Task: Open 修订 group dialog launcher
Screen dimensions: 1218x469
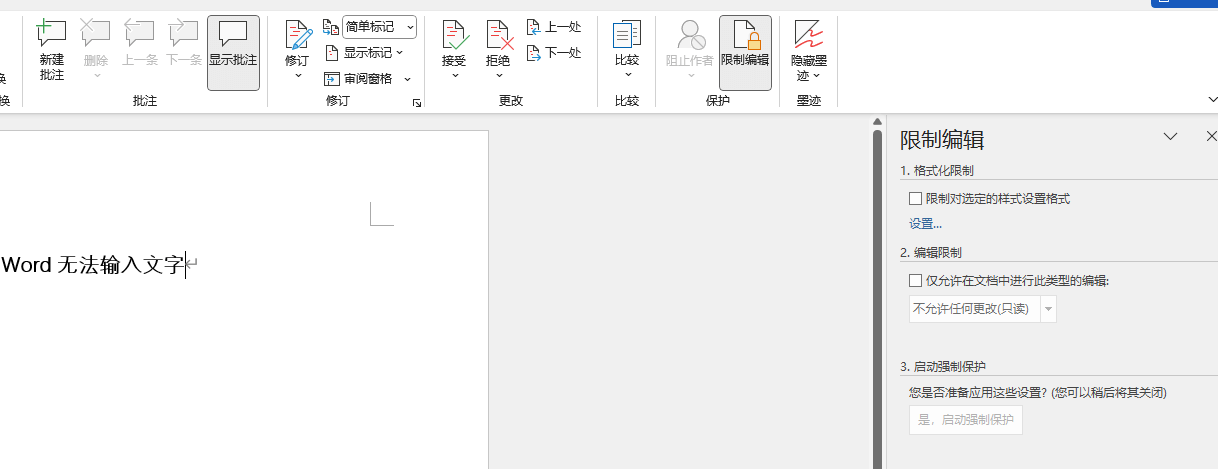Action: tap(417, 102)
